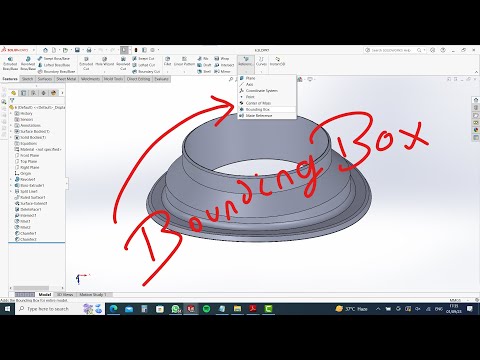480x360 pixels.
Task: Click the Extruded Boss/Base tool
Action: point(10,63)
